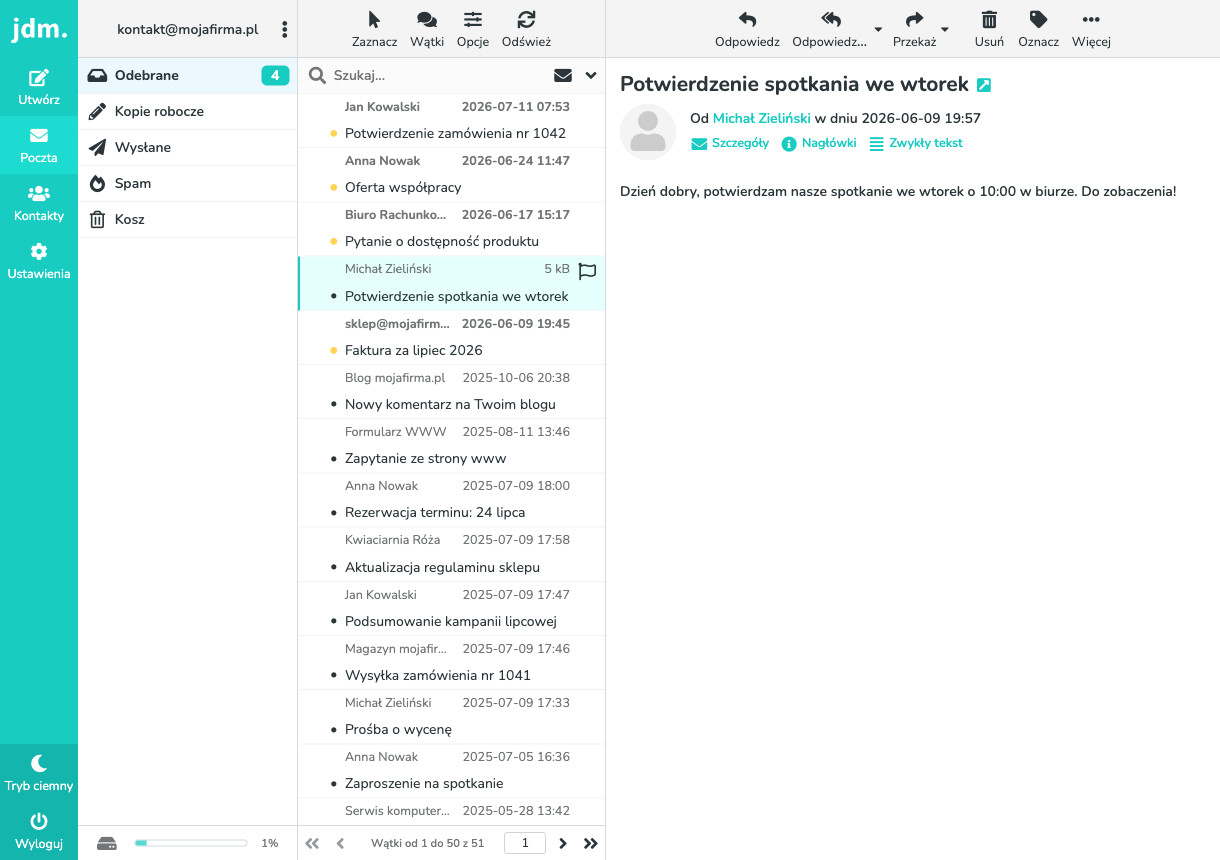Toggle Tryb ciemny dark mode
The width and height of the screenshot is (1220, 860).
[39, 773]
